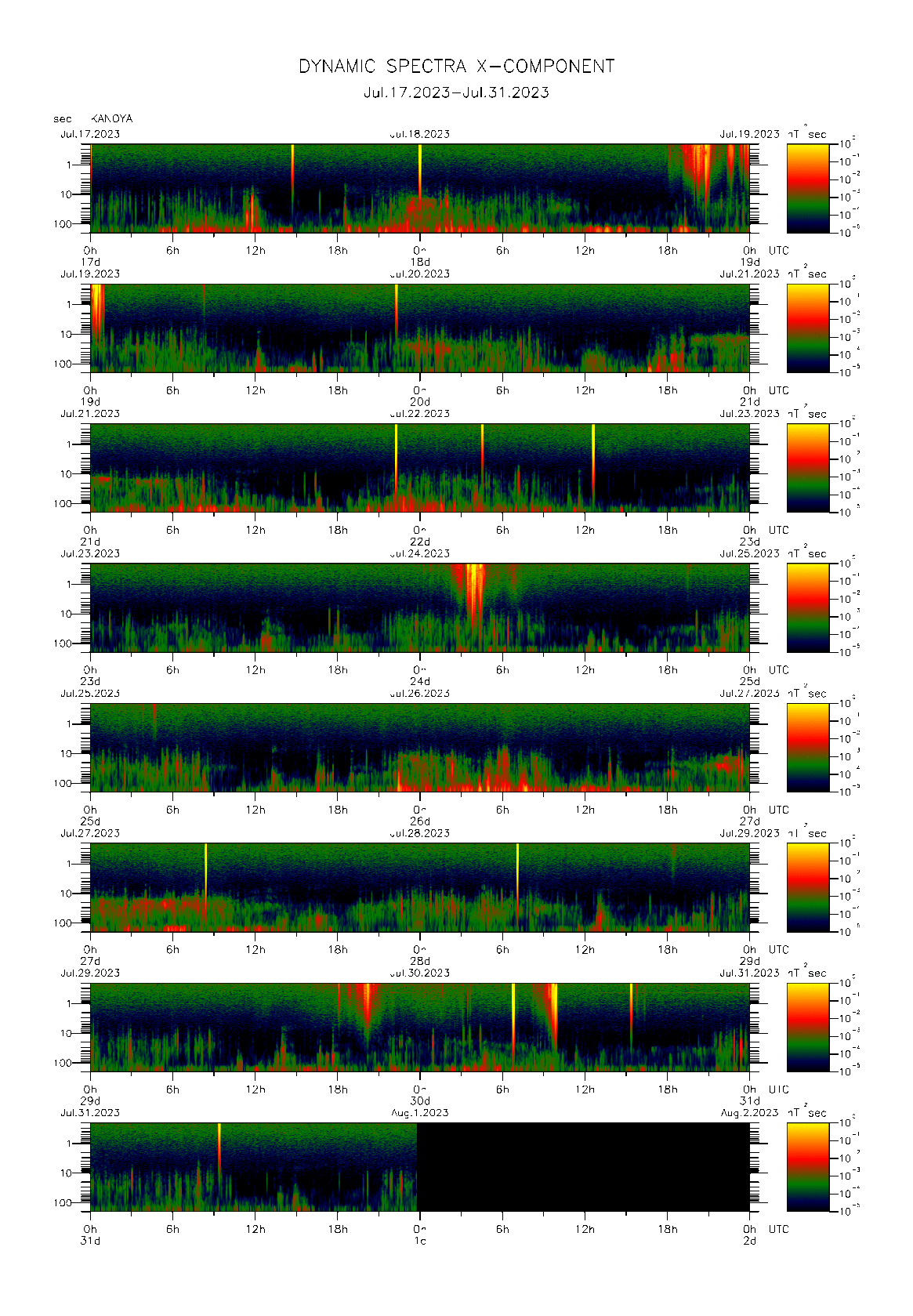
Task: Click the KANOYA station label
Action: [112, 119]
